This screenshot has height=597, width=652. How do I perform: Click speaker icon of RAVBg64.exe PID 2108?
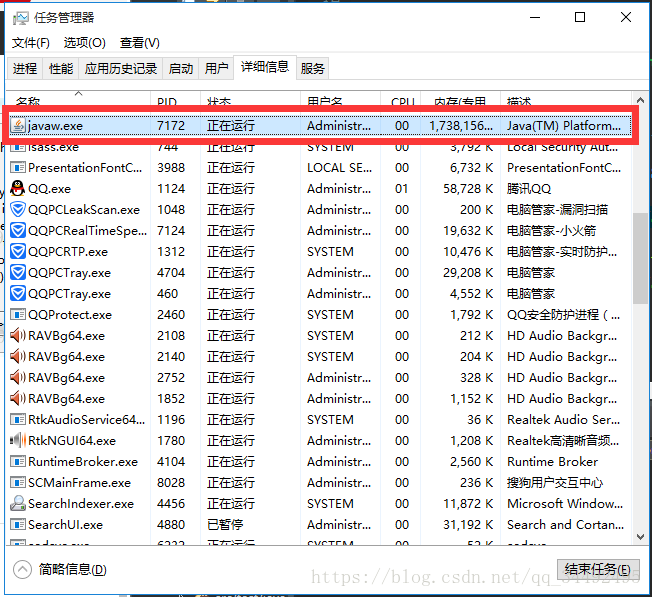click(17, 336)
